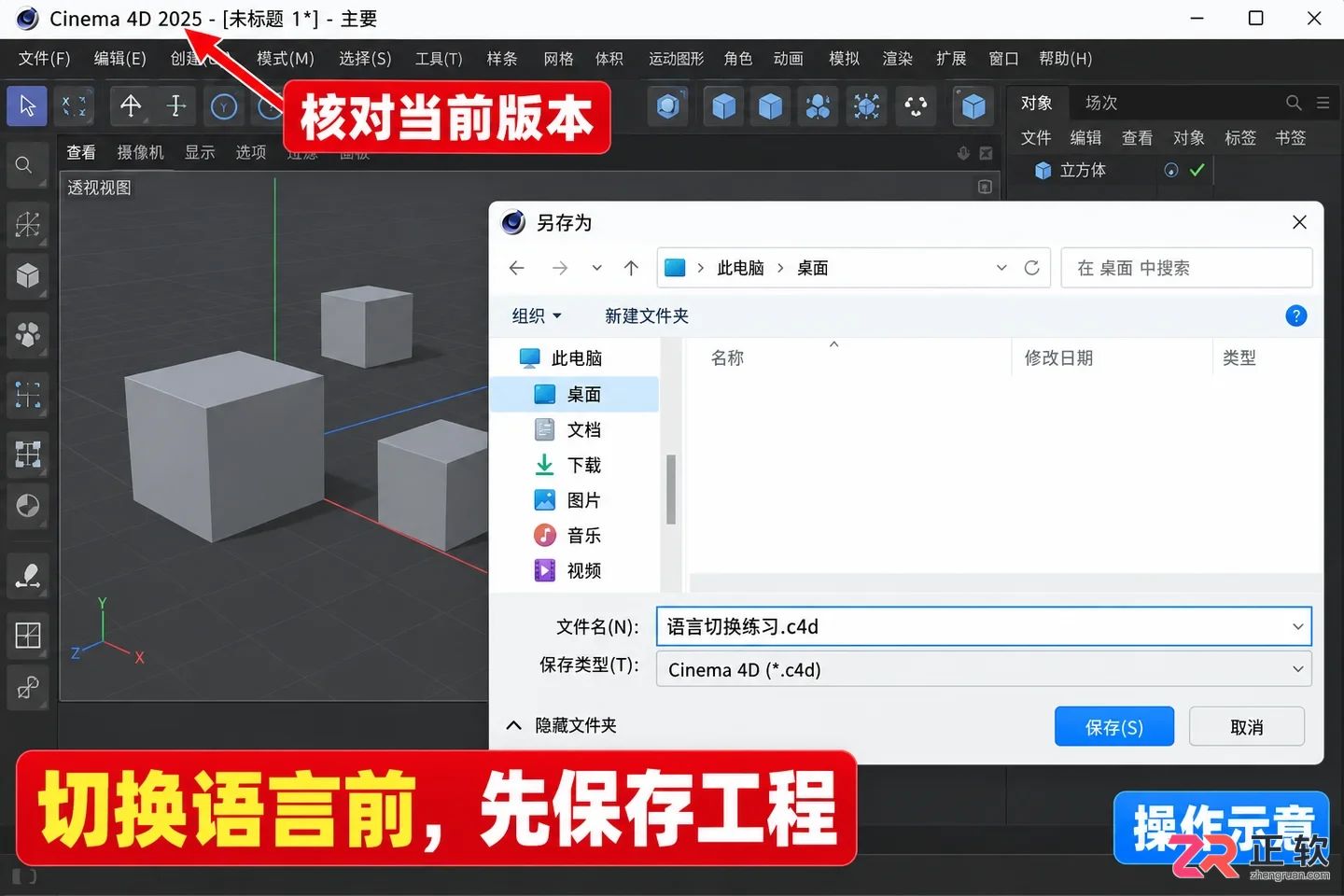
Task: Click the Y axis lock circle icon
Action: pyautogui.click(x=224, y=107)
